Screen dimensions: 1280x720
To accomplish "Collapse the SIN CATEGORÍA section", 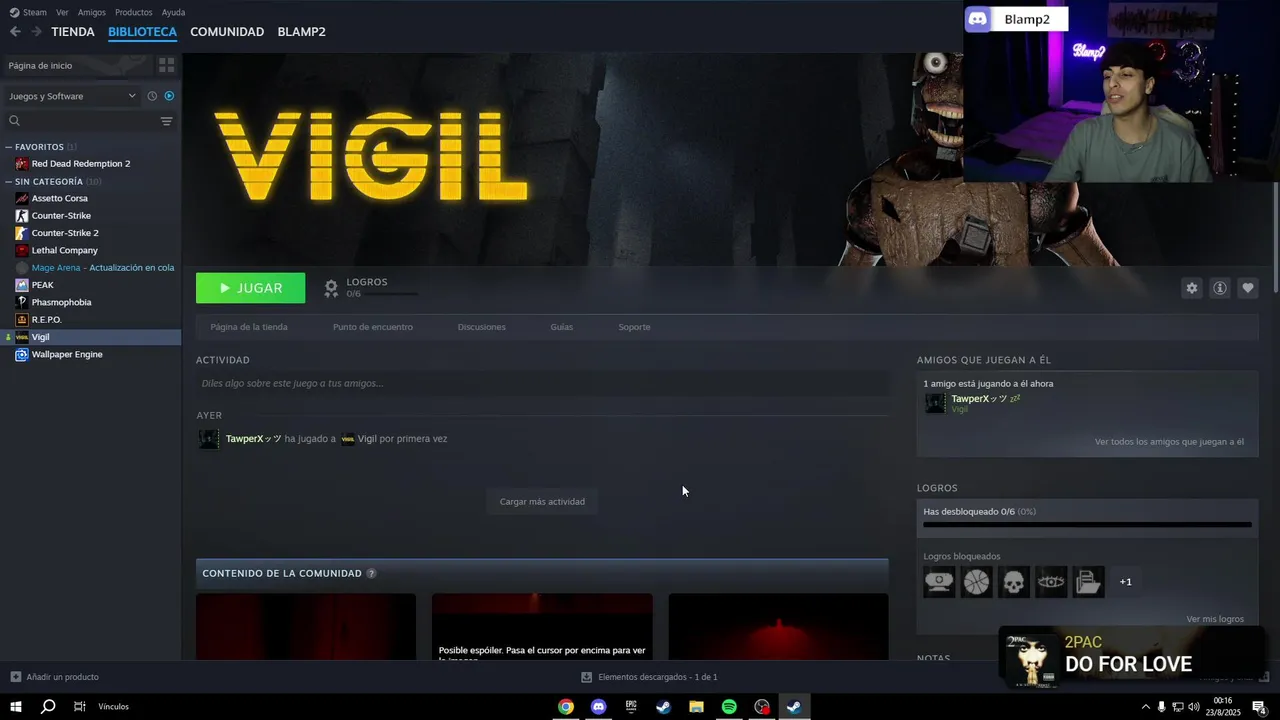I will coord(9,182).
